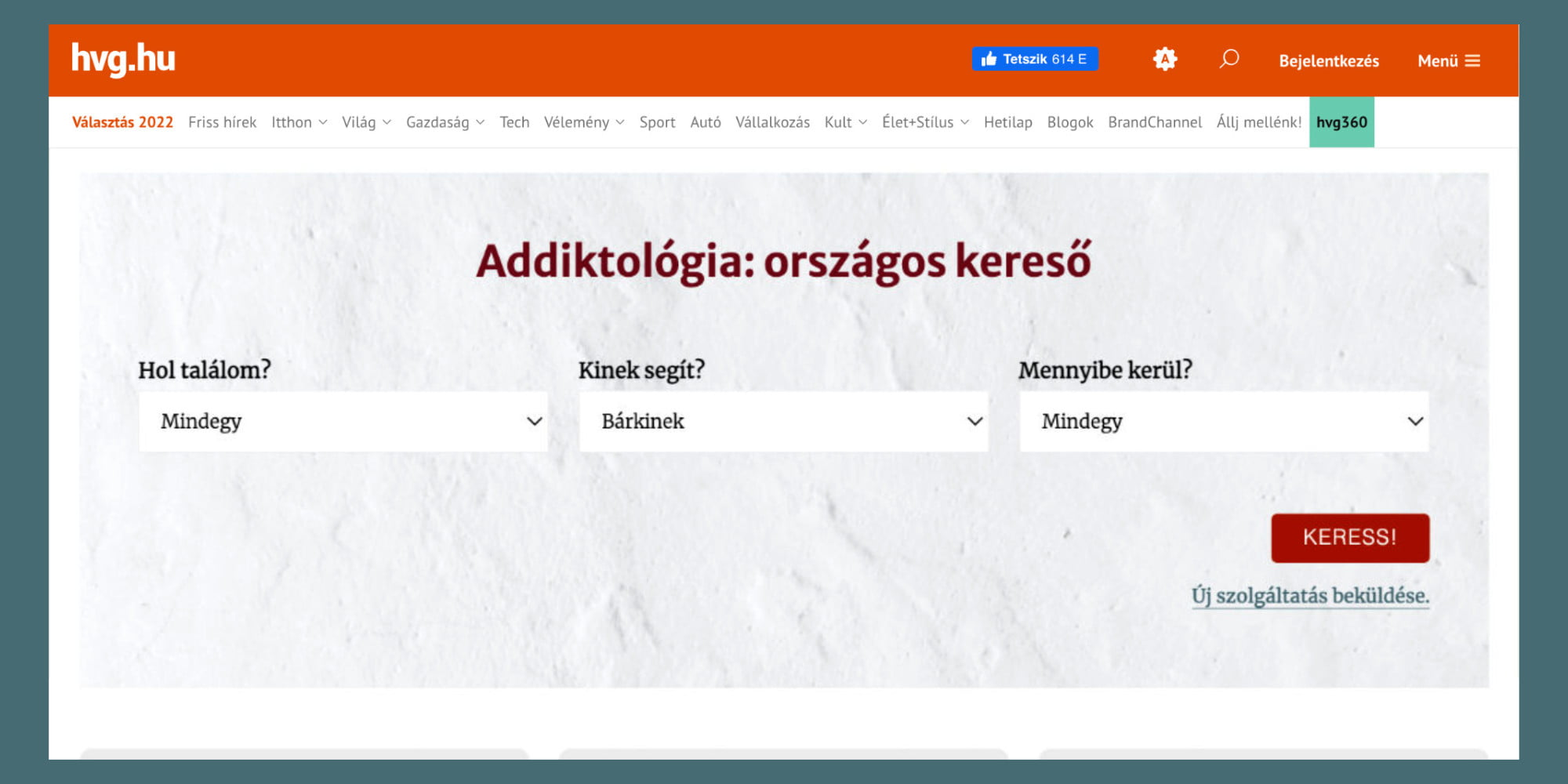Click the hvg.hu logo
Screen dimensions: 1568x784
click(x=123, y=59)
